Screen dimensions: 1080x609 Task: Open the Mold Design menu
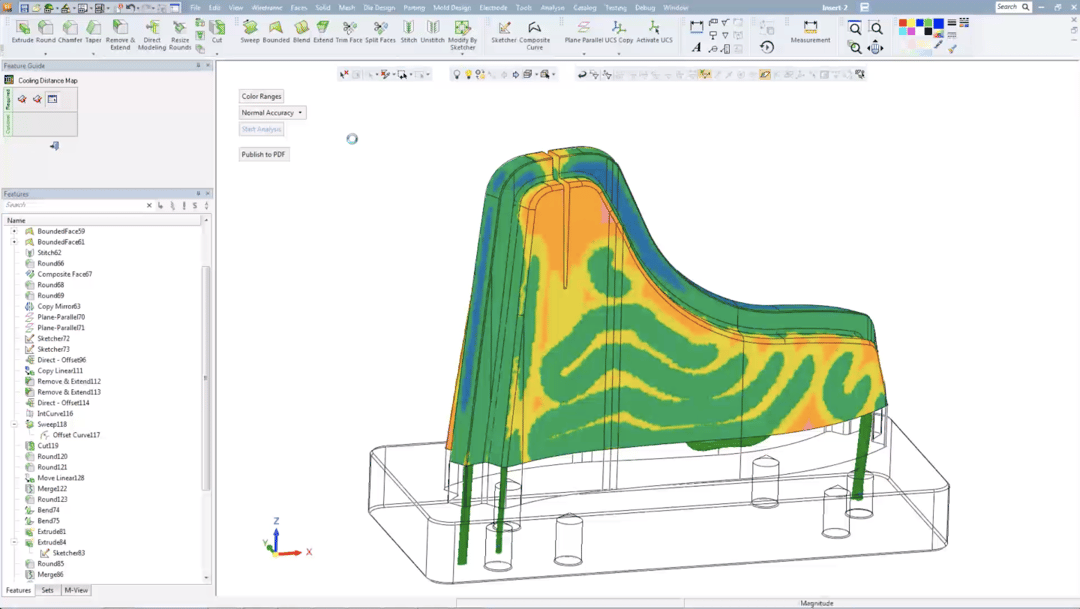tap(451, 7)
